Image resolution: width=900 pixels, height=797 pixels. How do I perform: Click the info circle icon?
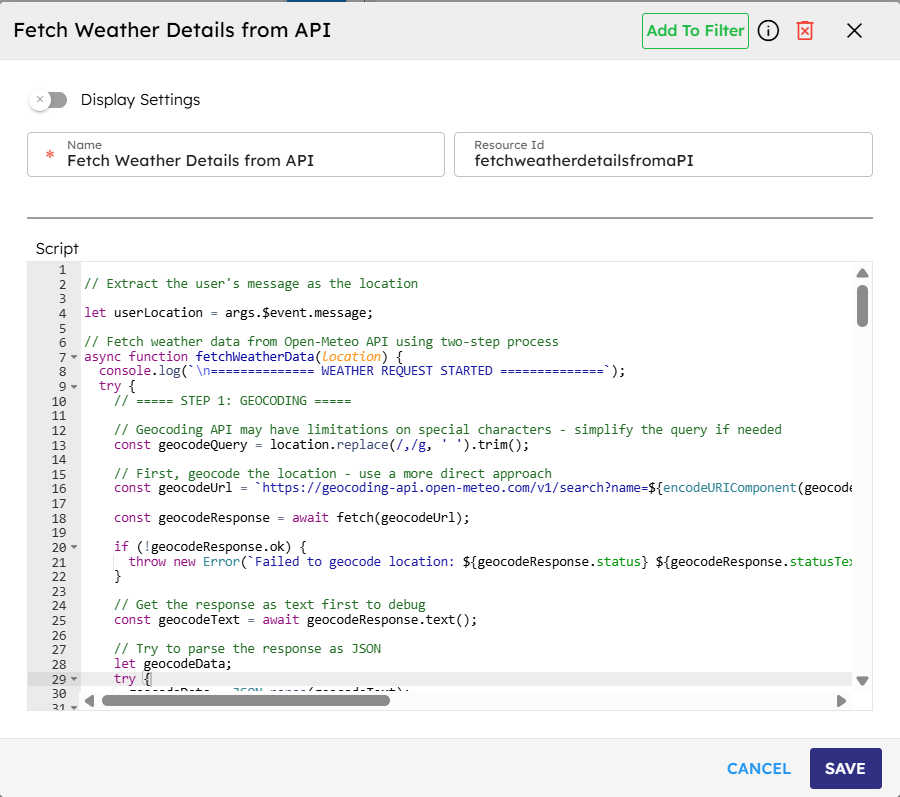coord(768,31)
